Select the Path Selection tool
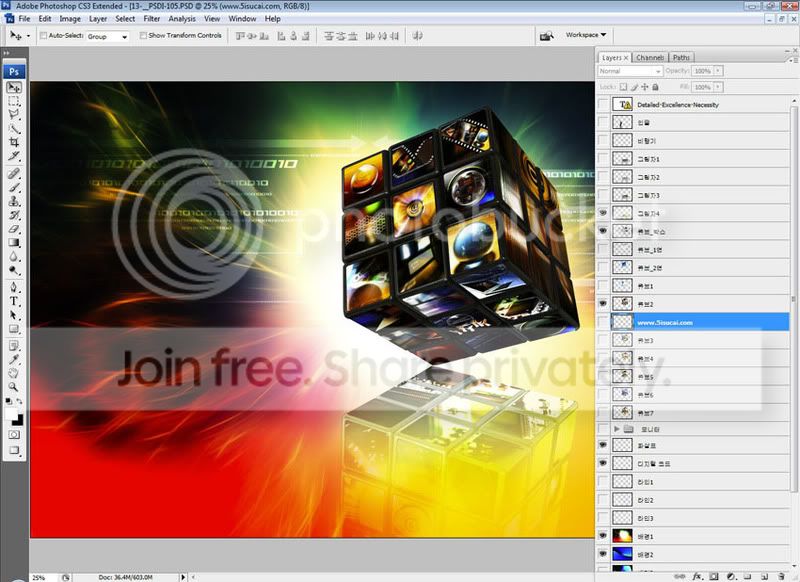 (14, 315)
